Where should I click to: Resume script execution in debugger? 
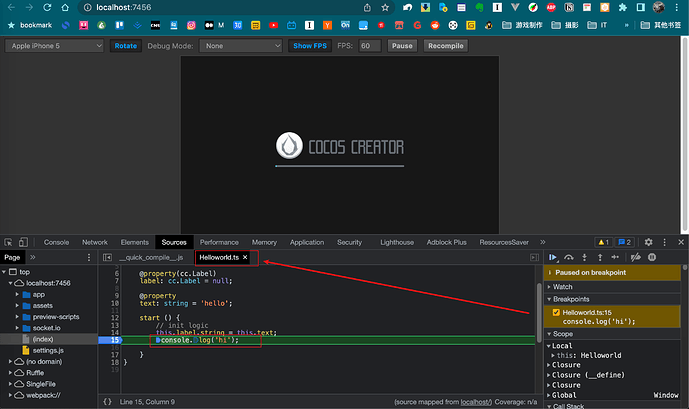pyautogui.click(x=553, y=257)
